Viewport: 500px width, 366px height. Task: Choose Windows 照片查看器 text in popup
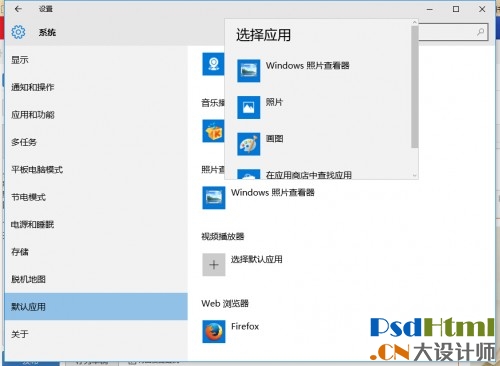pos(307,65)
